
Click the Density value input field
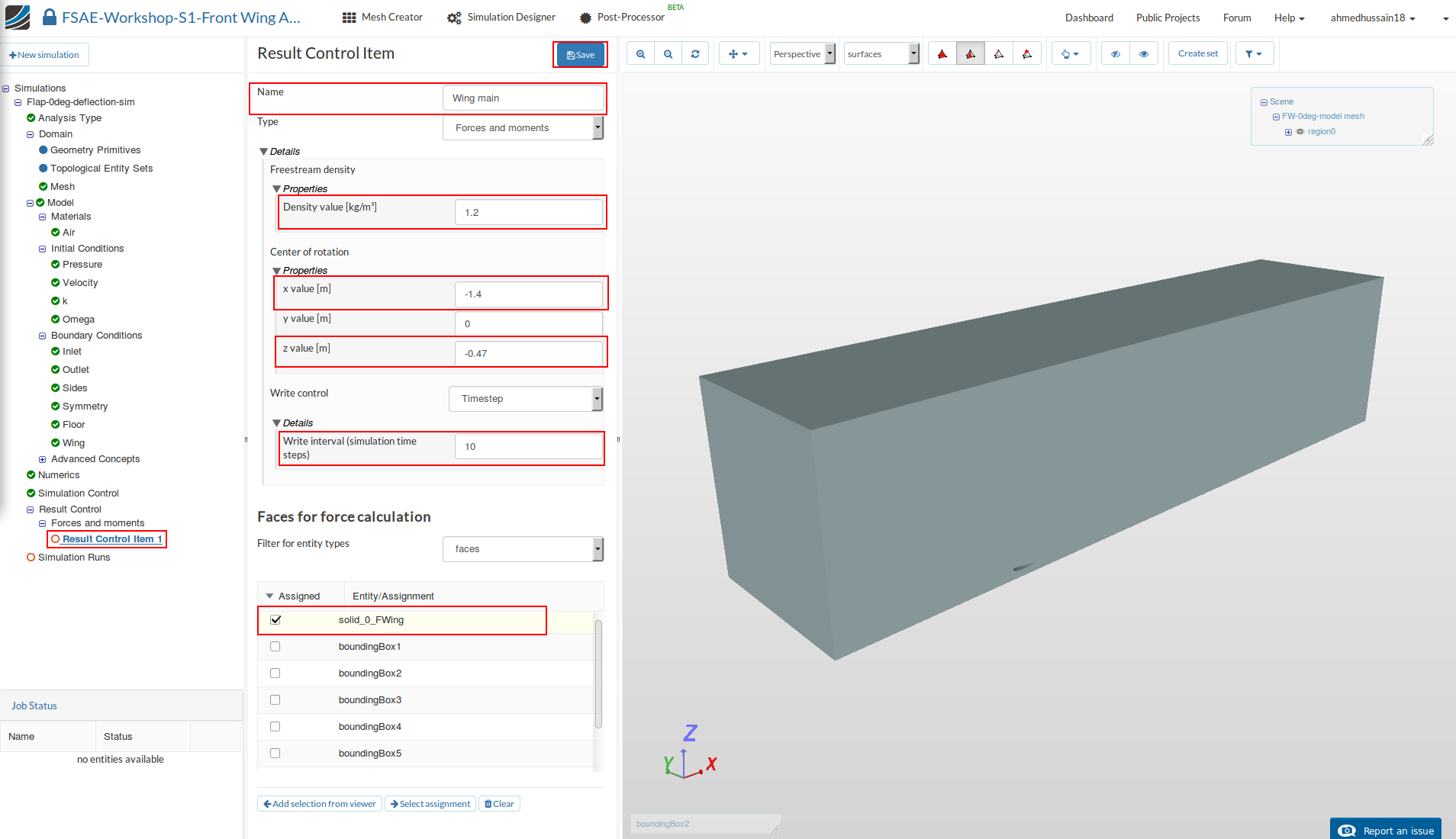pos(528,213)
